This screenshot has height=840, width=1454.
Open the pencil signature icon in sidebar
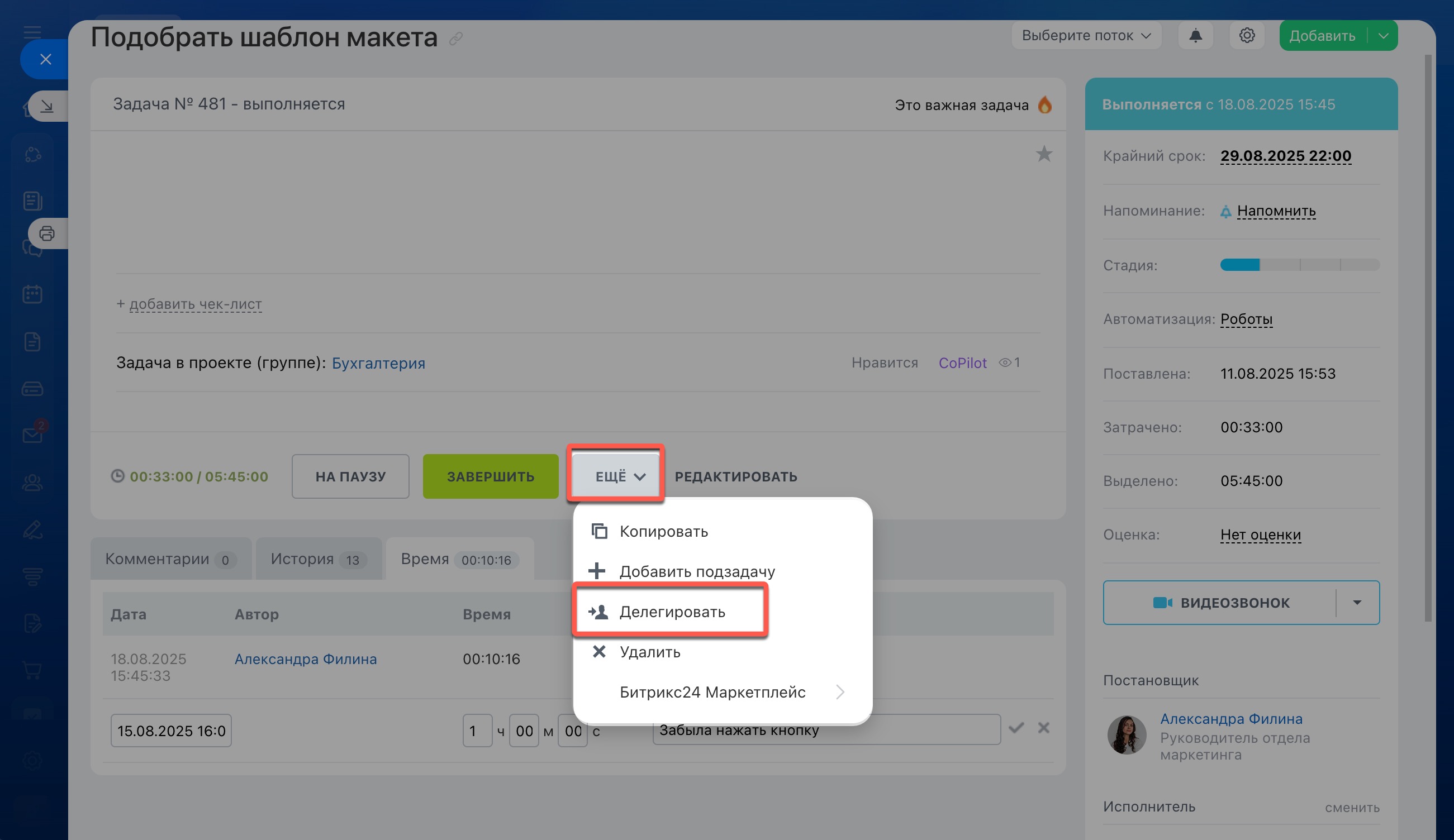coord(32,529)
